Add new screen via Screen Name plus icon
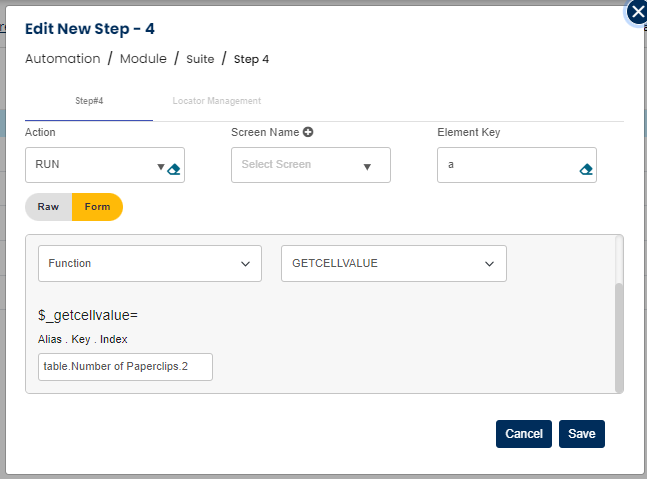The image size is (647, 479). (308, 132)
